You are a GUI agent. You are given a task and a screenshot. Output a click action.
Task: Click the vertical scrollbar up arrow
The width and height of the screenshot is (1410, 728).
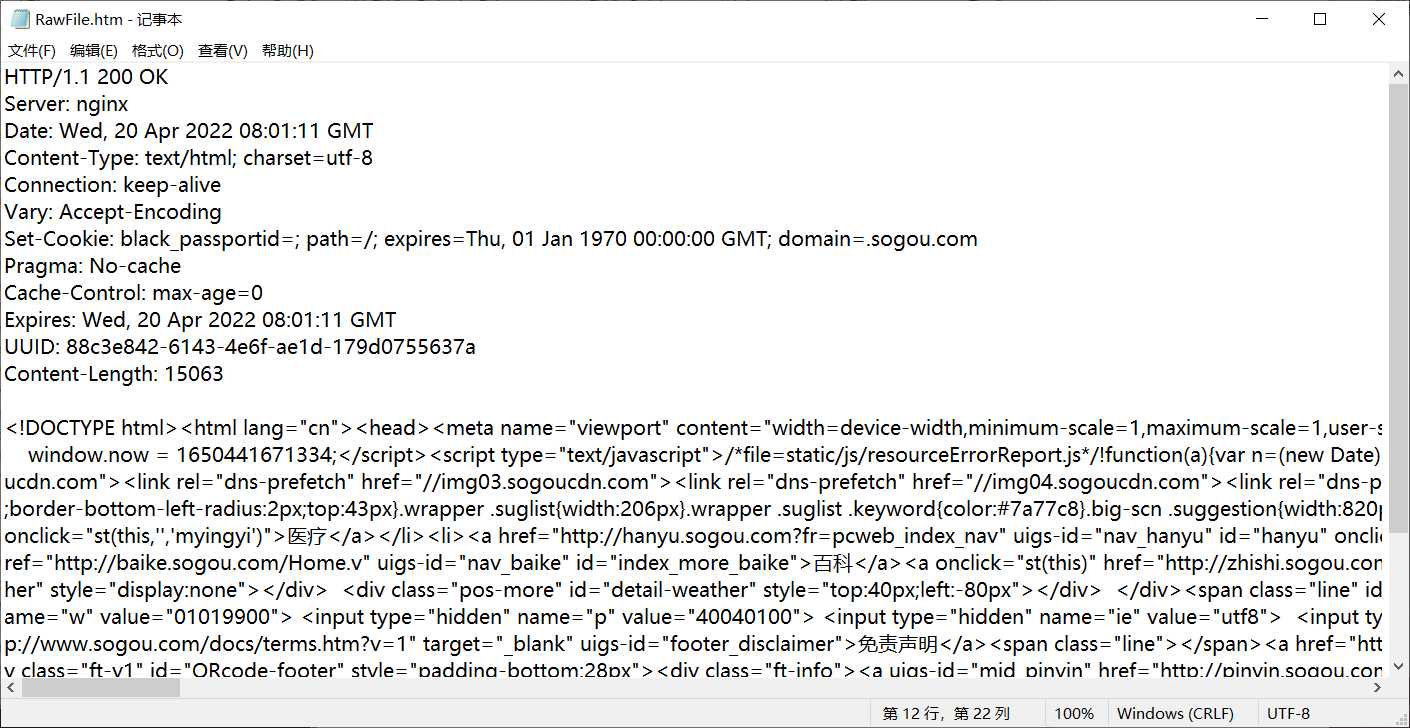pyautogui.click(x=1399, y=73)
